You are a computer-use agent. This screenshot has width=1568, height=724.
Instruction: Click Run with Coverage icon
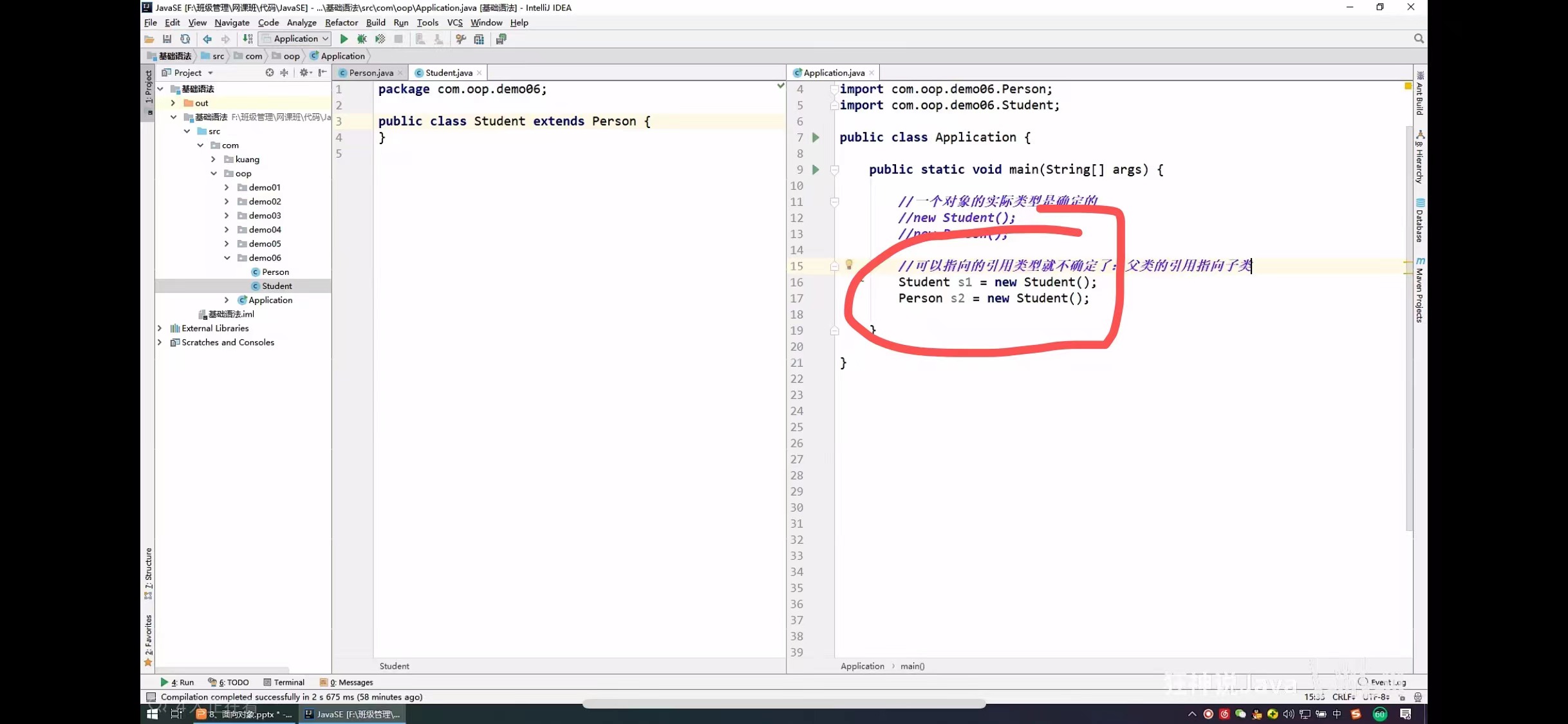click(x=380, y=39)
